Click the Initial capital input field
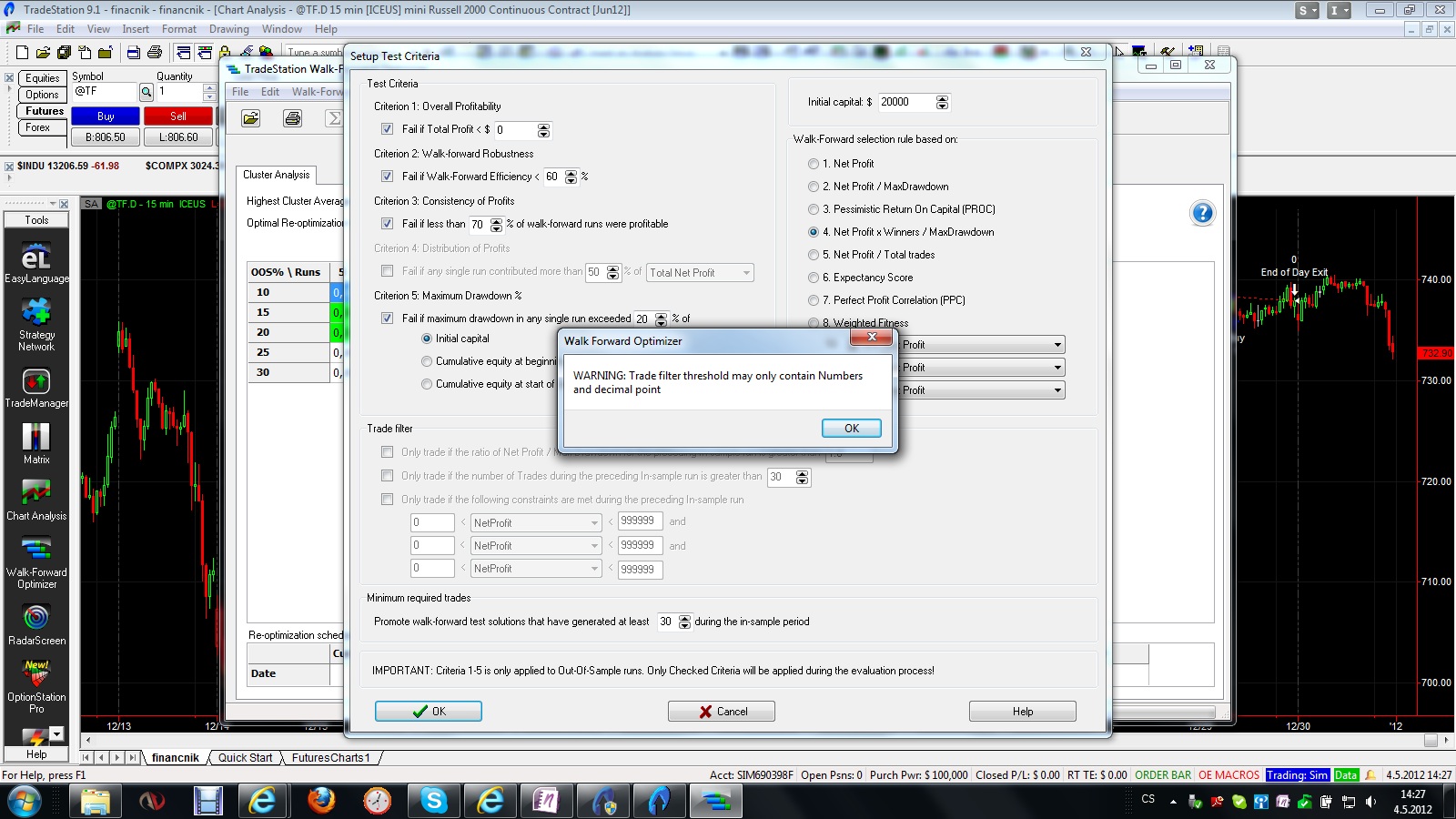Viewport: 1456px width, 819px height. [906, 103]
